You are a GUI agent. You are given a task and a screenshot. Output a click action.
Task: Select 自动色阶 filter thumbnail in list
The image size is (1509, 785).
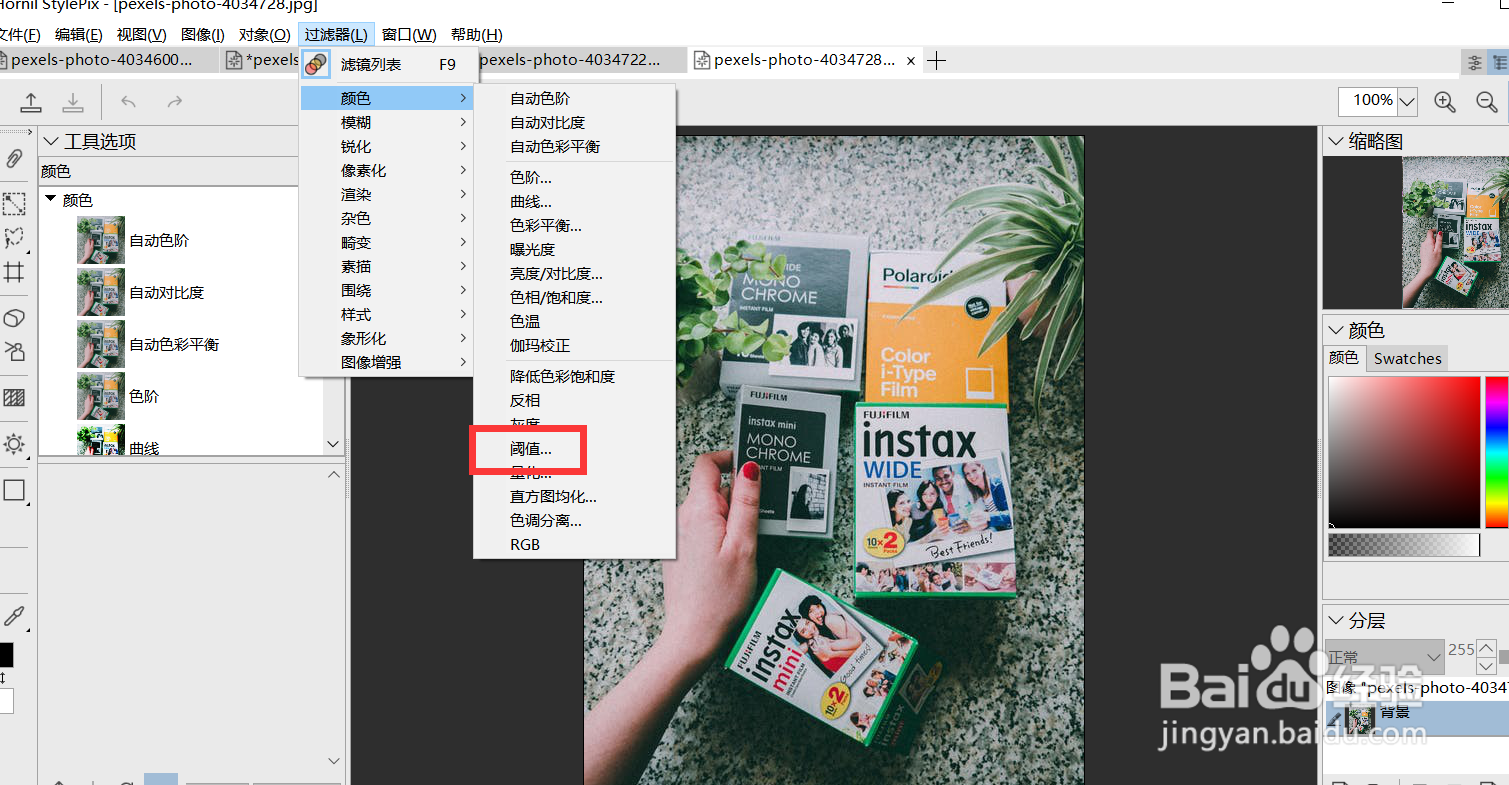click(x=101, y=240)
